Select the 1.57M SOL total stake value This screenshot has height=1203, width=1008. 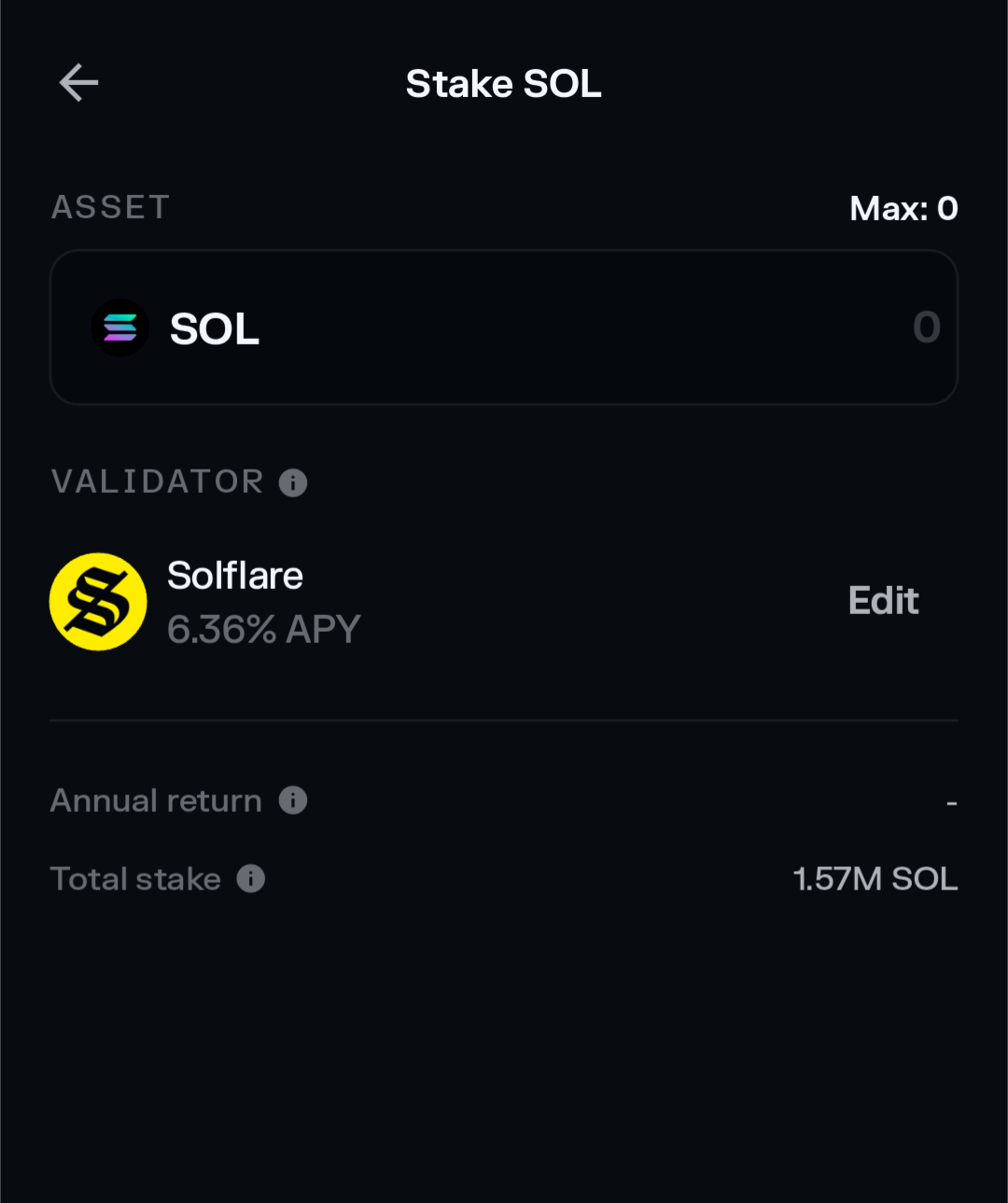click(x=874, y=878)
